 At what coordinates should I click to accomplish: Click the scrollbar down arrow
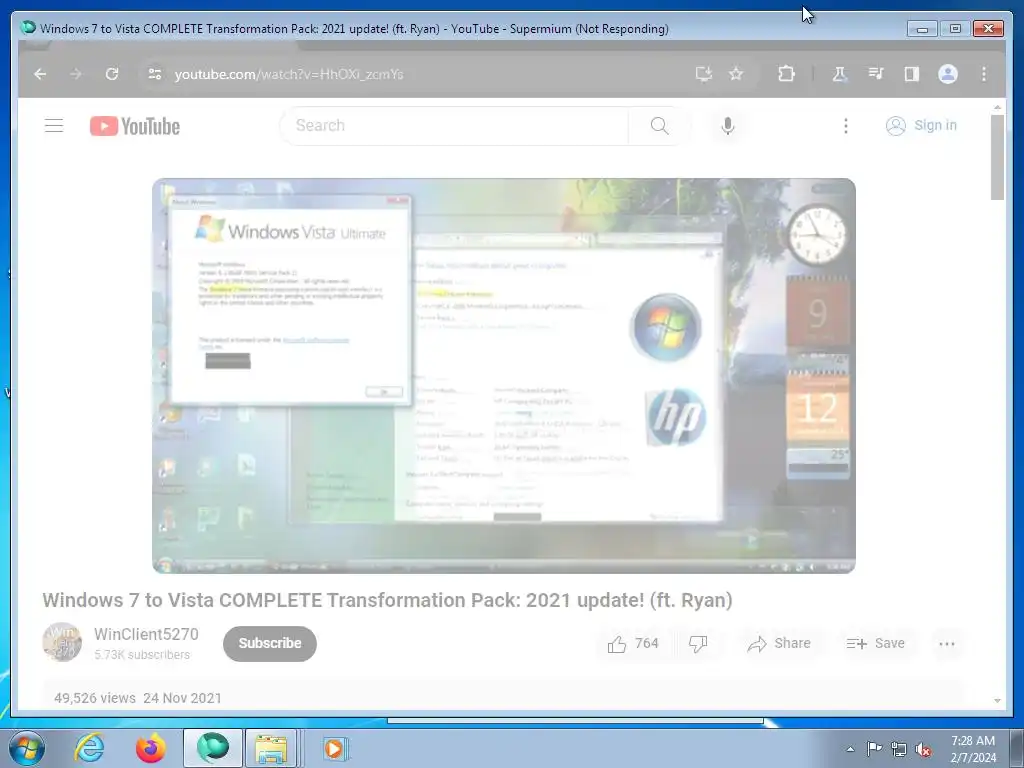tap(997, 700)
